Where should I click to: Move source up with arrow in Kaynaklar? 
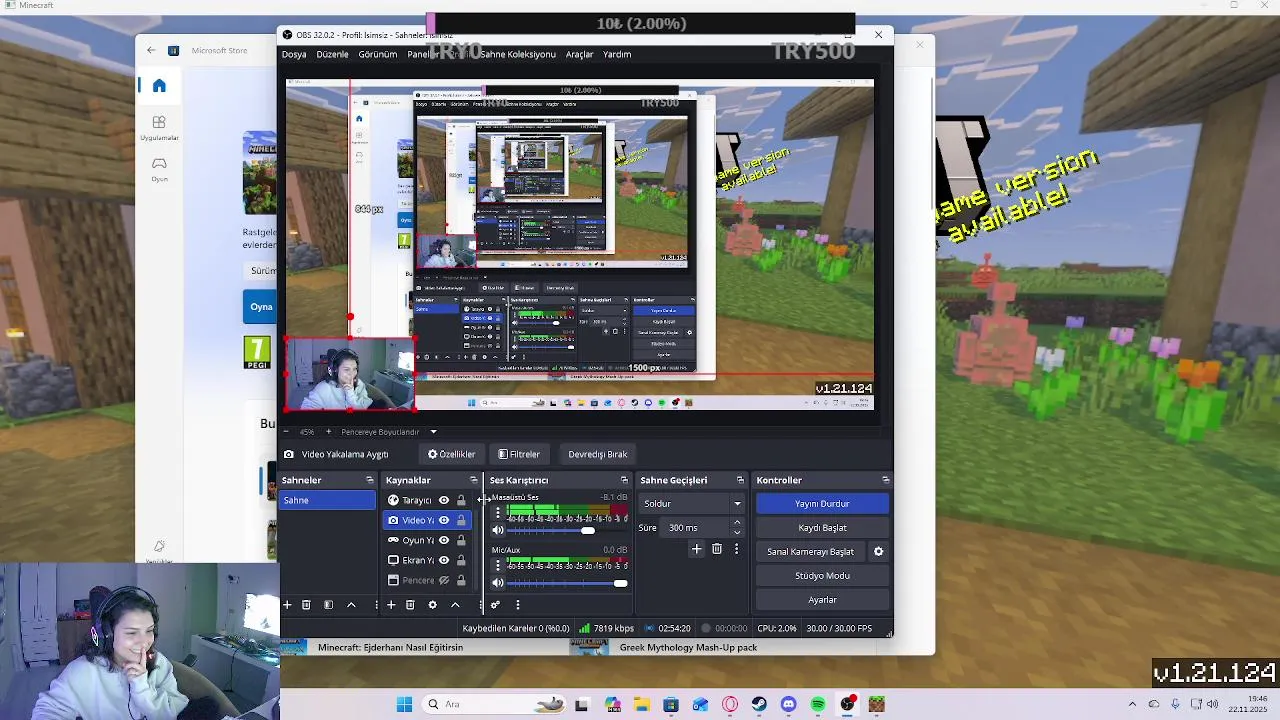click(x=455, y=605)
